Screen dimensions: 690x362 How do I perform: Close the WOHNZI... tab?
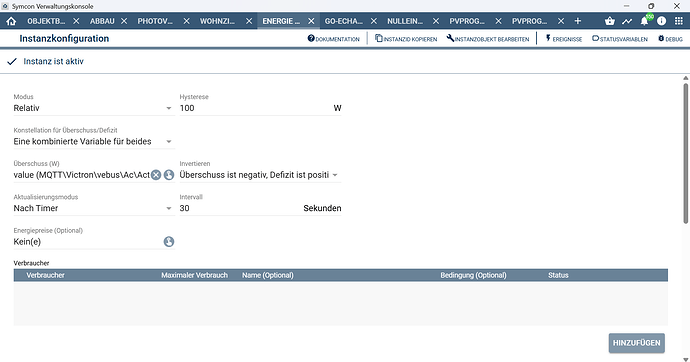click(249, 21)
